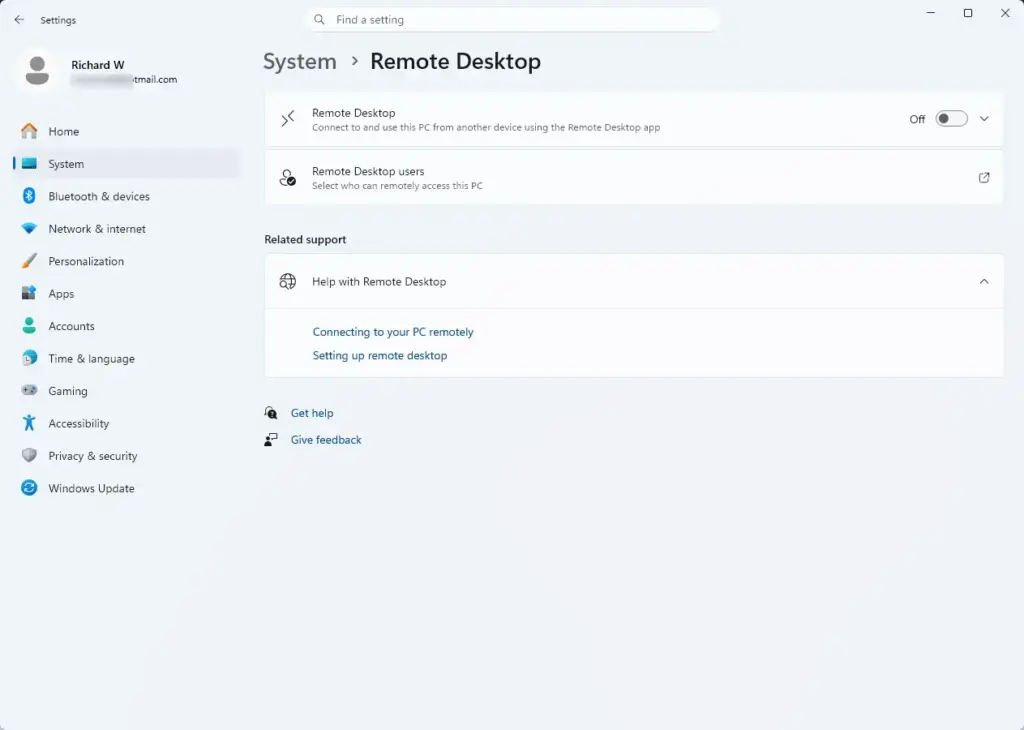Click the Windows Update sync icon

(x=29, y=488)
